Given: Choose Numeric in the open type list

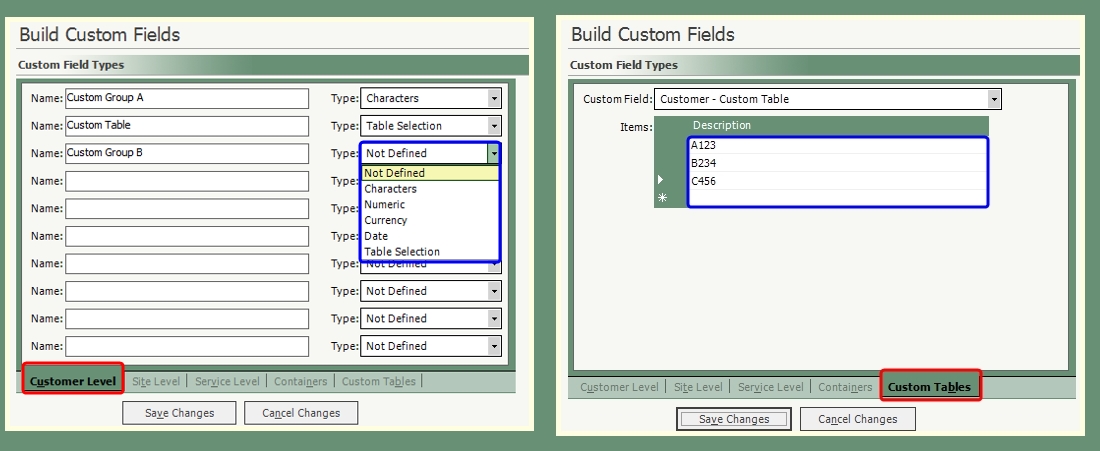Looking at the screenshot, I should tap(430, 205).
